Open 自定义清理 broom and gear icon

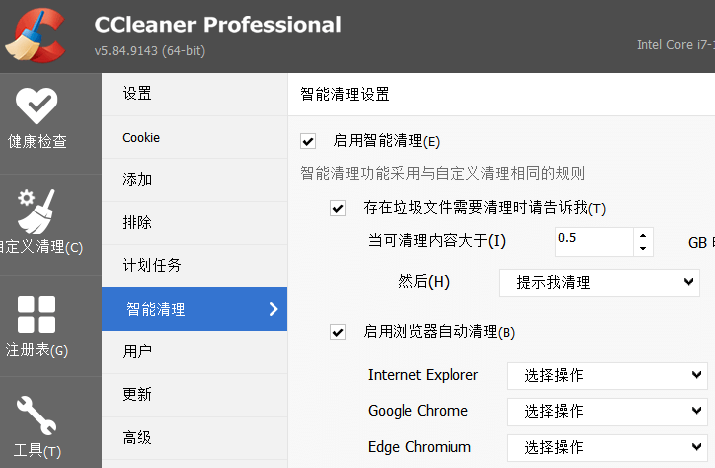tap(36, 211)
